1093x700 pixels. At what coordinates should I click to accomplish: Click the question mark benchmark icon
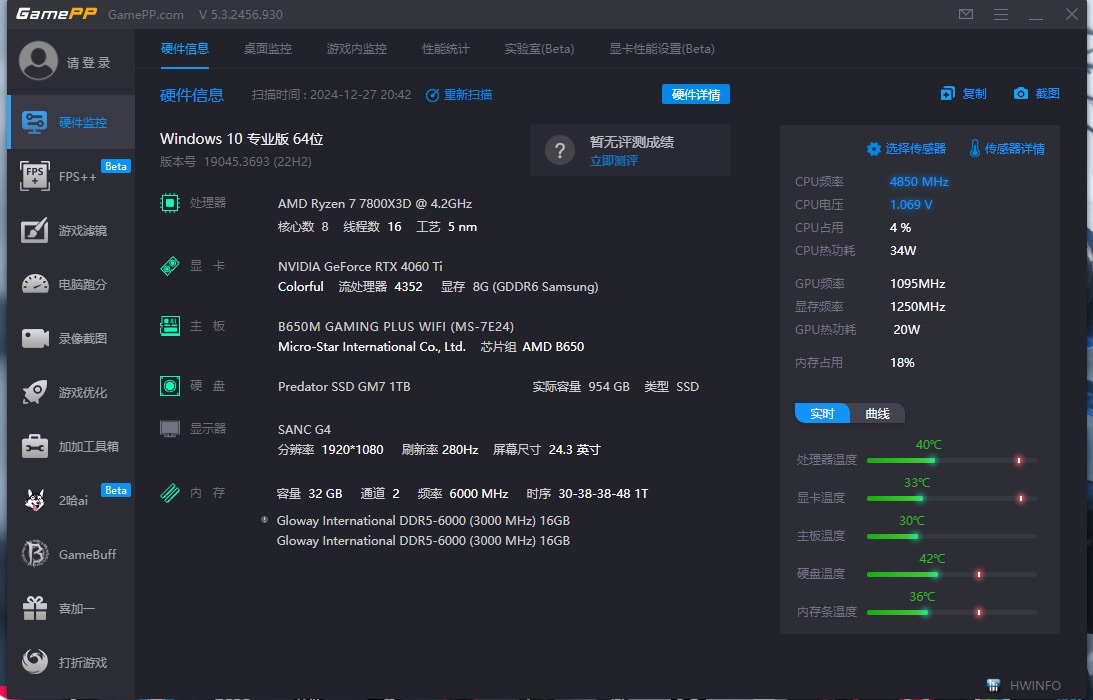(x=560, y=150)
